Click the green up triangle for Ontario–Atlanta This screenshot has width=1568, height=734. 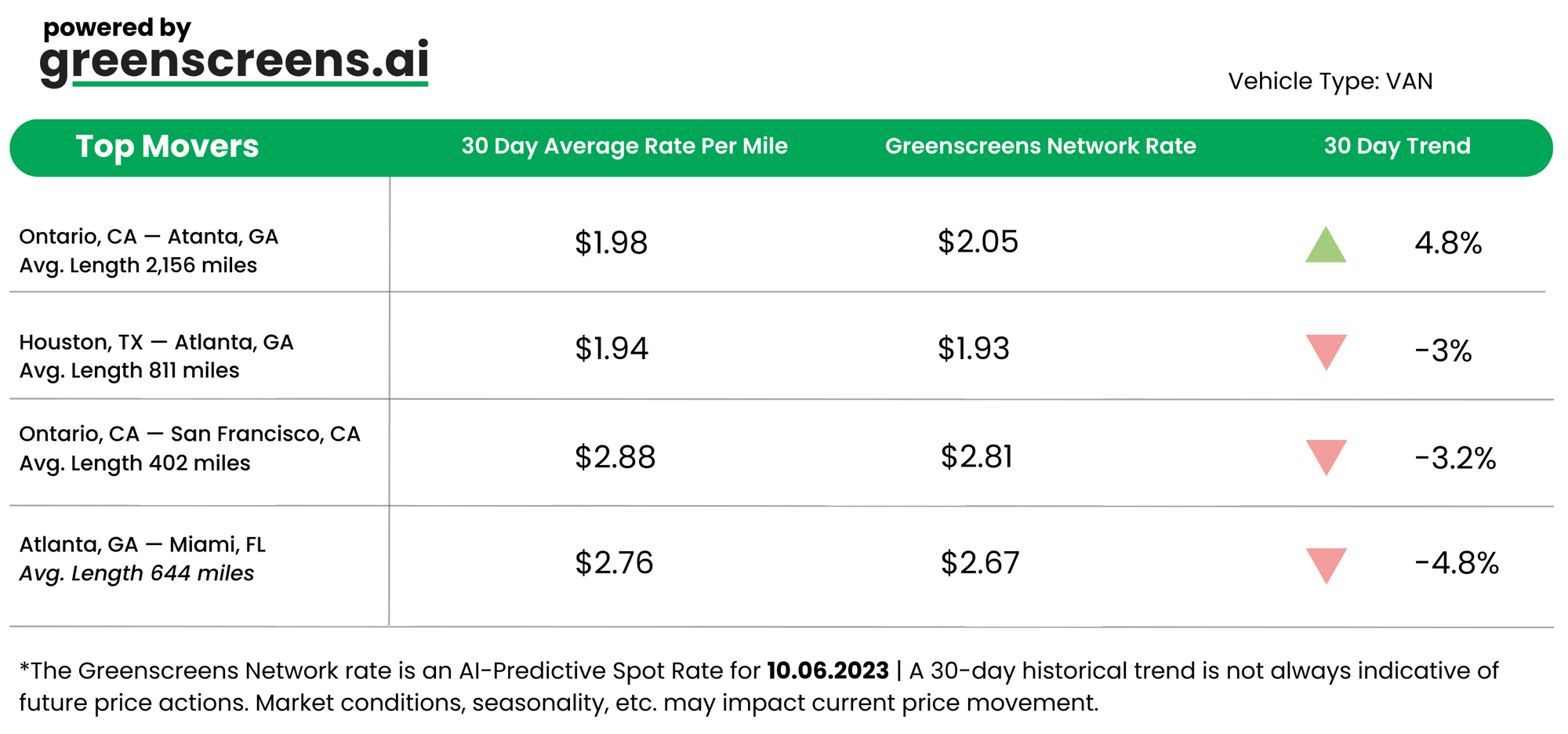[x=1326, y=246]
